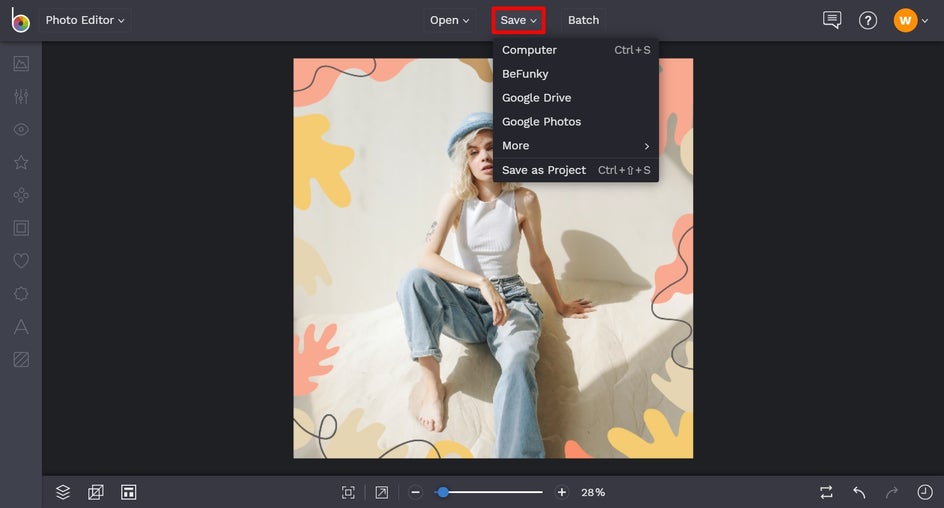Open the Overlays badge icon
Viewport: 944px width, 508px height.
pyautogui.click(x=21, y=294)
